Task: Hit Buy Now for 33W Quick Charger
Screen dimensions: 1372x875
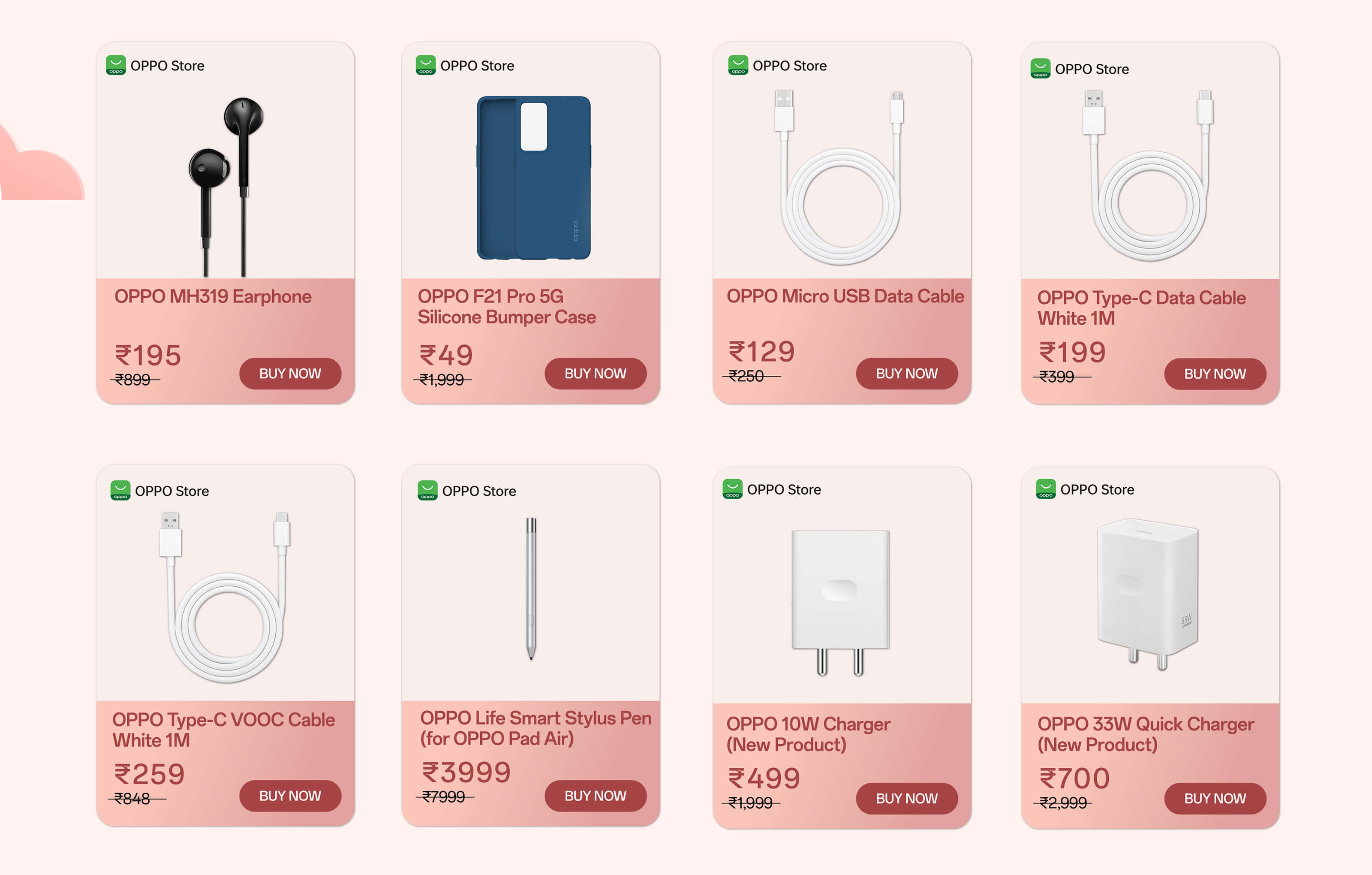Action: click(1214, 798)
